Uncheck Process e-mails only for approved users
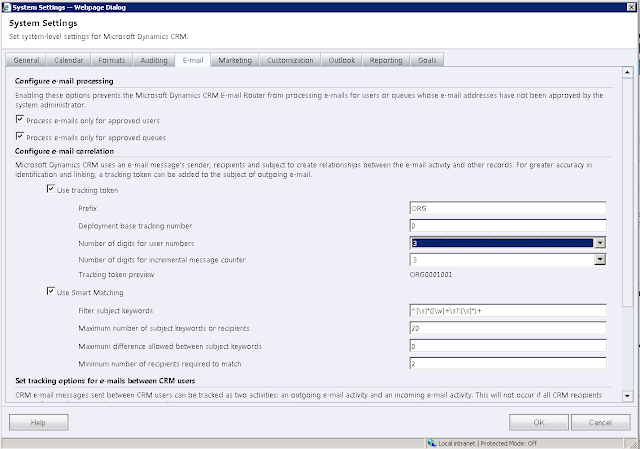The height and width of the screenshot is (449, 640). pyautogui.click(x=19, y=119)
